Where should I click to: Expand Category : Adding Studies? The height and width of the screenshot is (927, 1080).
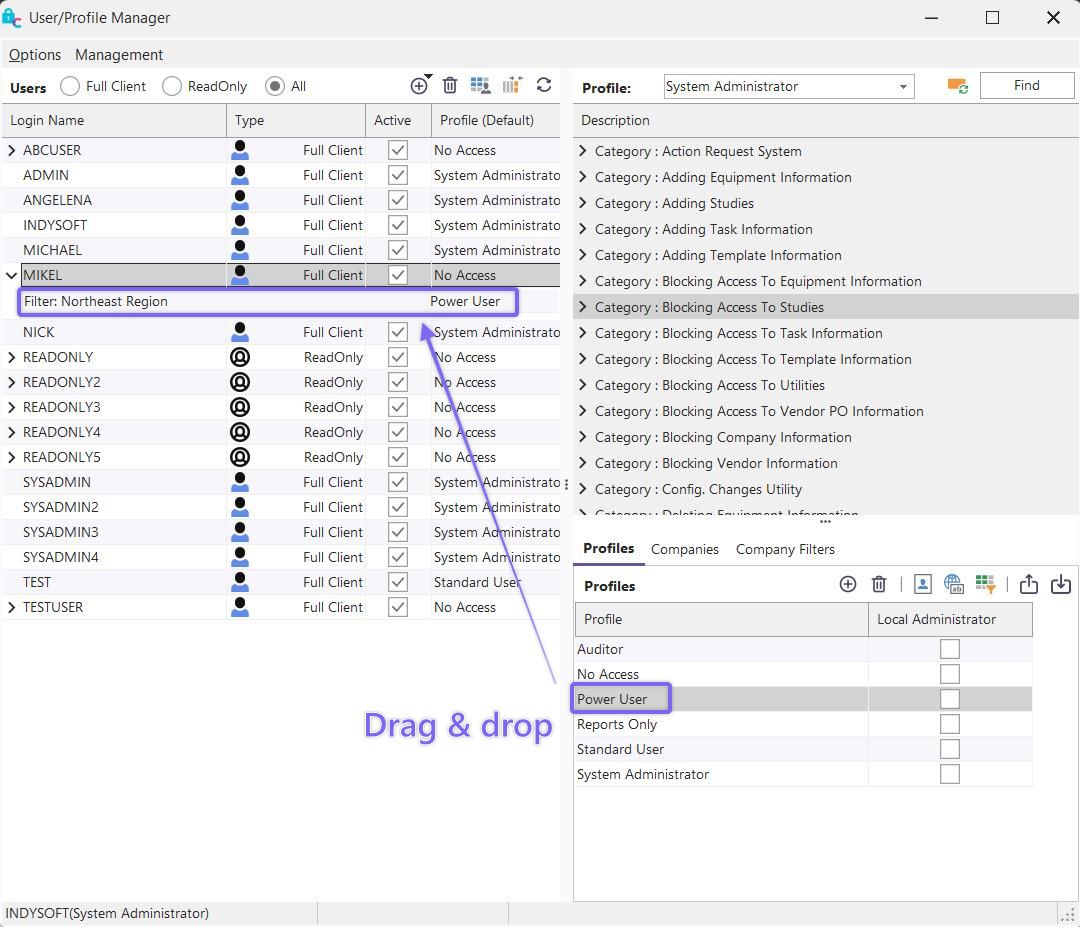(583, 203)
